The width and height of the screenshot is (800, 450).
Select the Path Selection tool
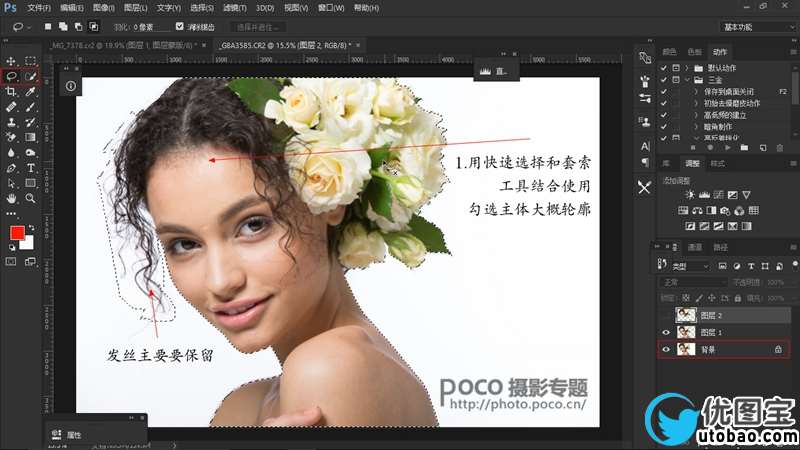click(11, 183)
